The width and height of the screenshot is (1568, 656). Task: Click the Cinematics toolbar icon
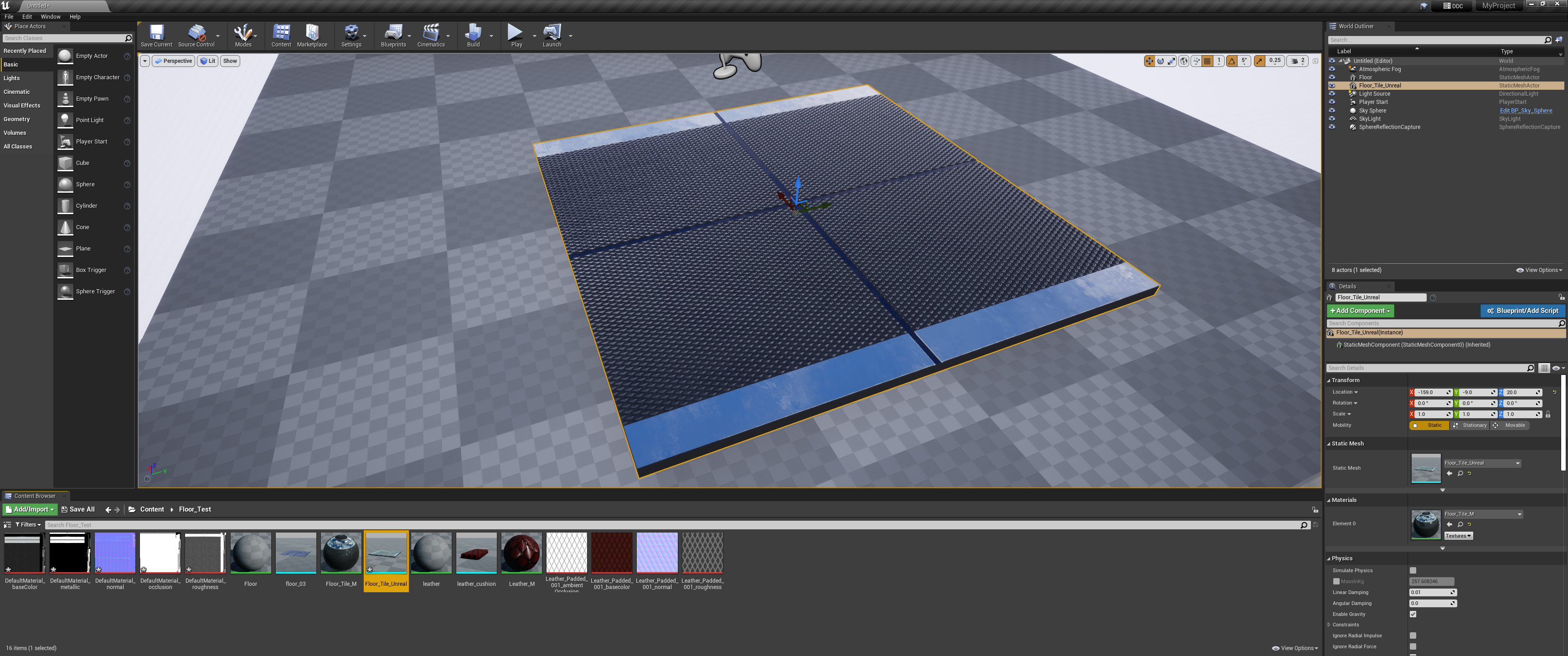pos(431,35)
